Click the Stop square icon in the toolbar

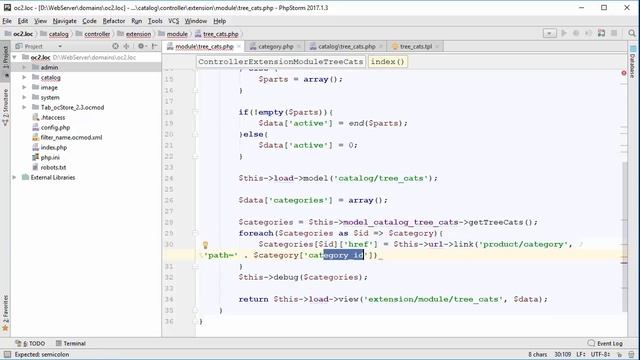pos(614,33)
